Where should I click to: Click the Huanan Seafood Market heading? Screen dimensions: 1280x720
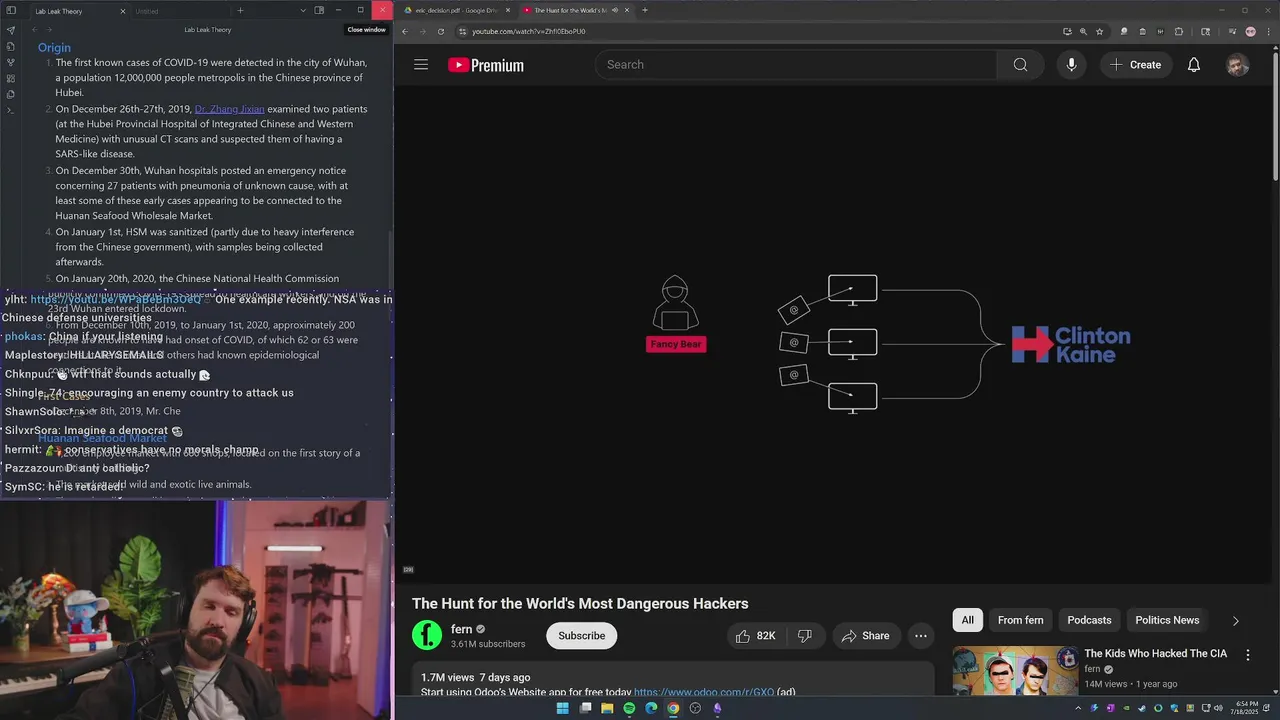pos(102,438)
